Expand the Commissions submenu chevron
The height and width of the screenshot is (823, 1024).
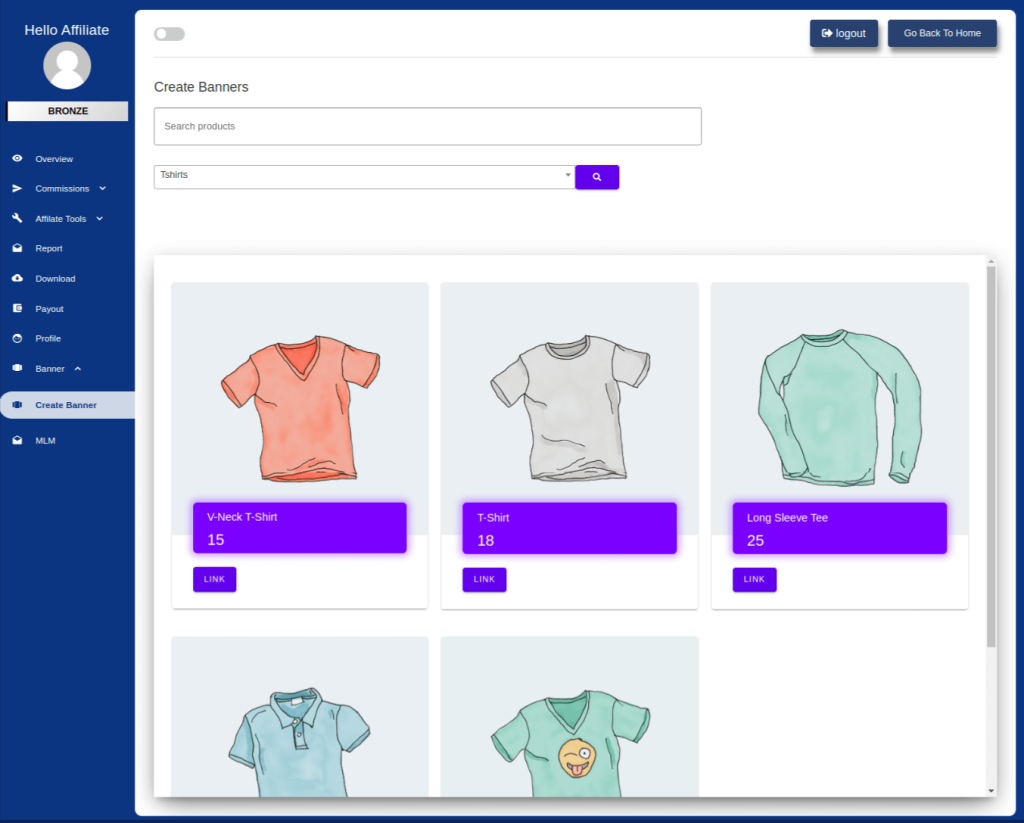[x=103, y=188]
